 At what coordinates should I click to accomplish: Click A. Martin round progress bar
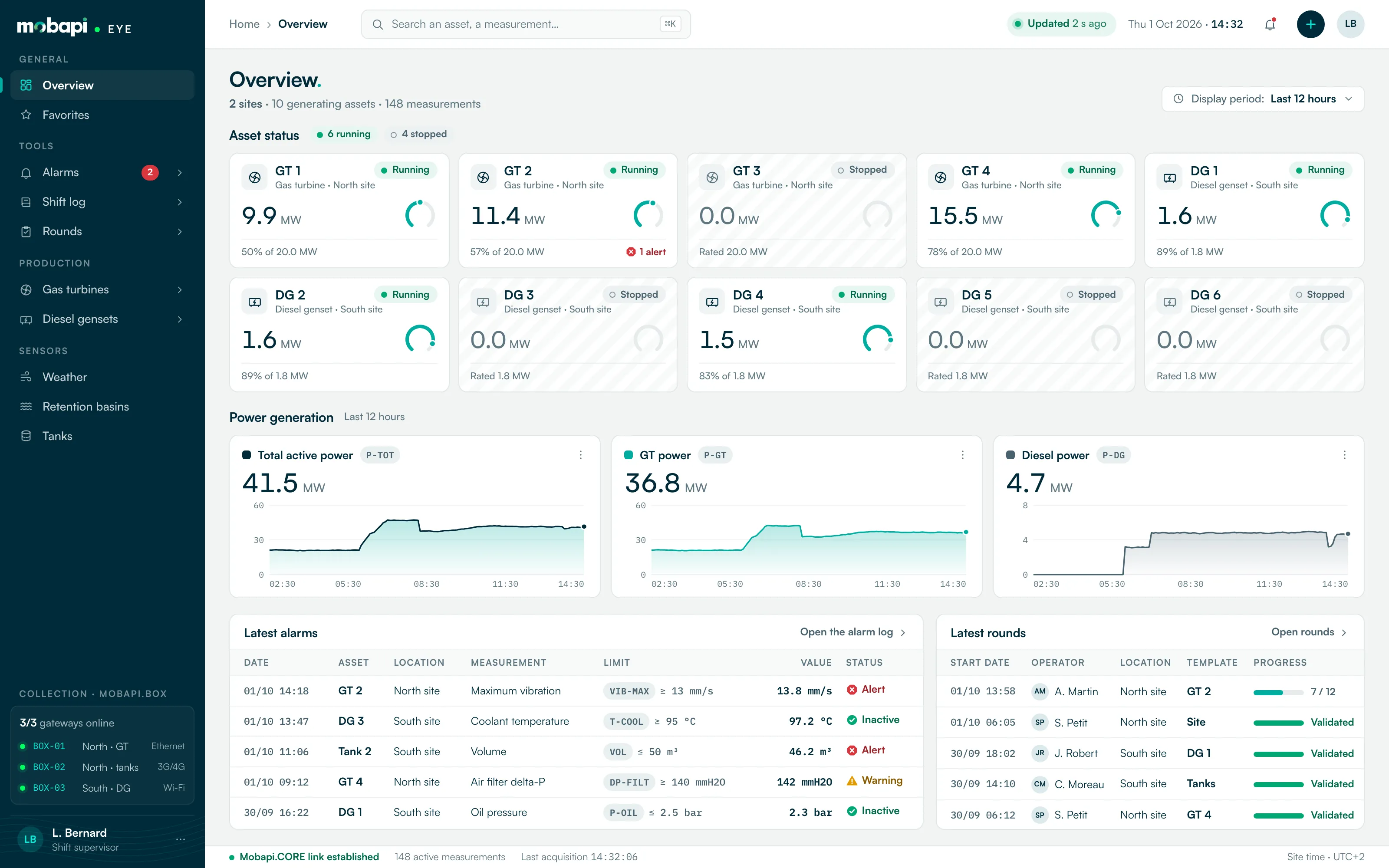pyautogui.click(x=1278, y=692)
